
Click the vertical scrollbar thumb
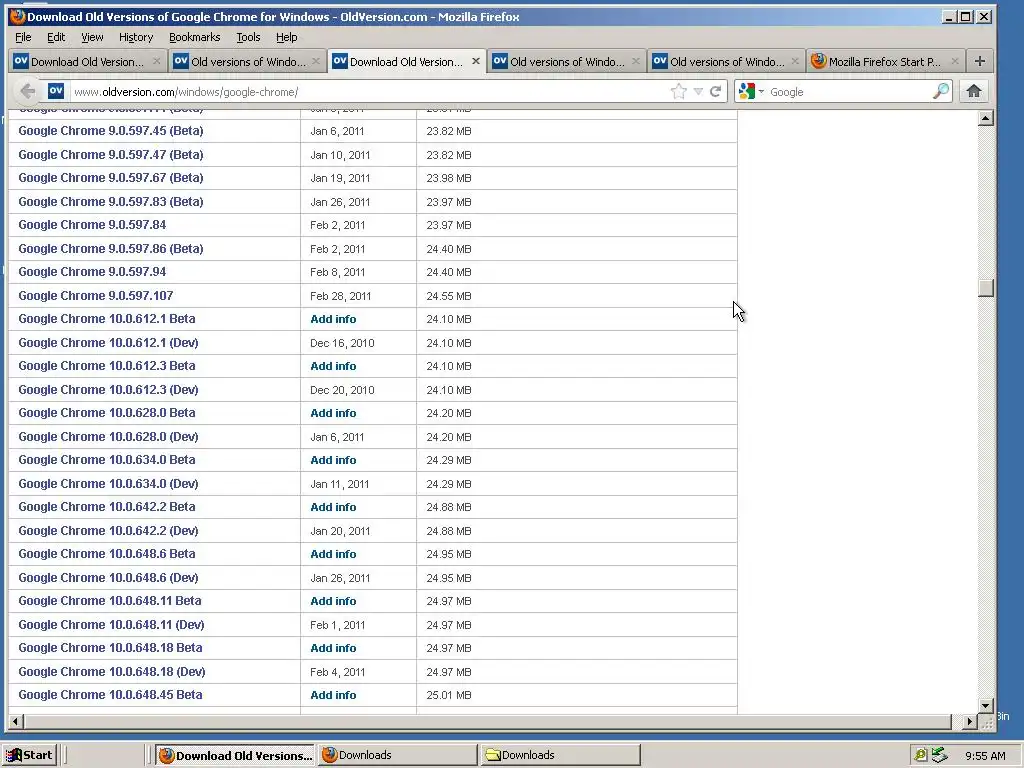986,287
